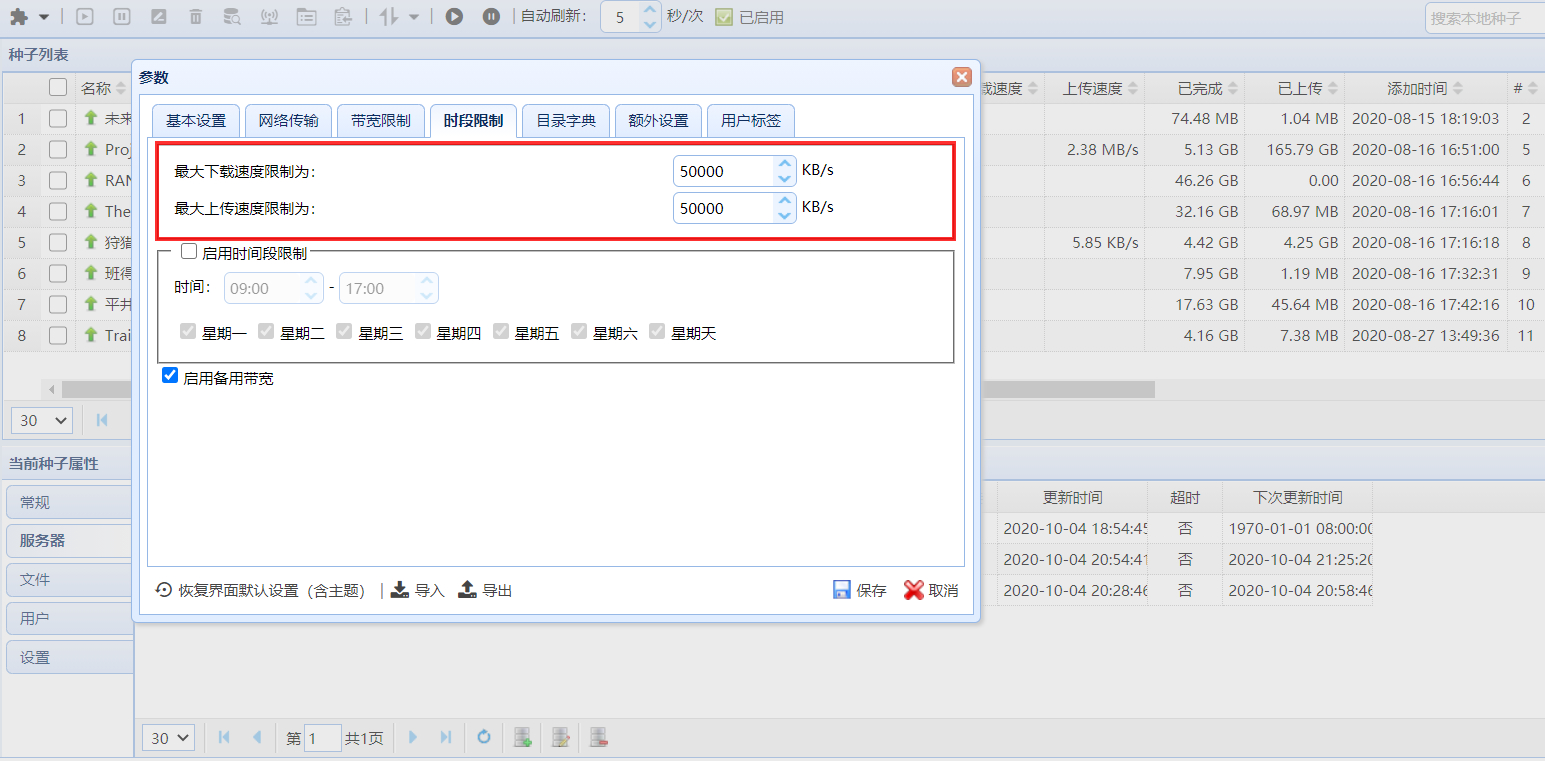Image resolution: width=1545 pixels, height=761 pixels.
Task: Sort the torrent list by 添加时间 column
Action: coord(1425,88)
